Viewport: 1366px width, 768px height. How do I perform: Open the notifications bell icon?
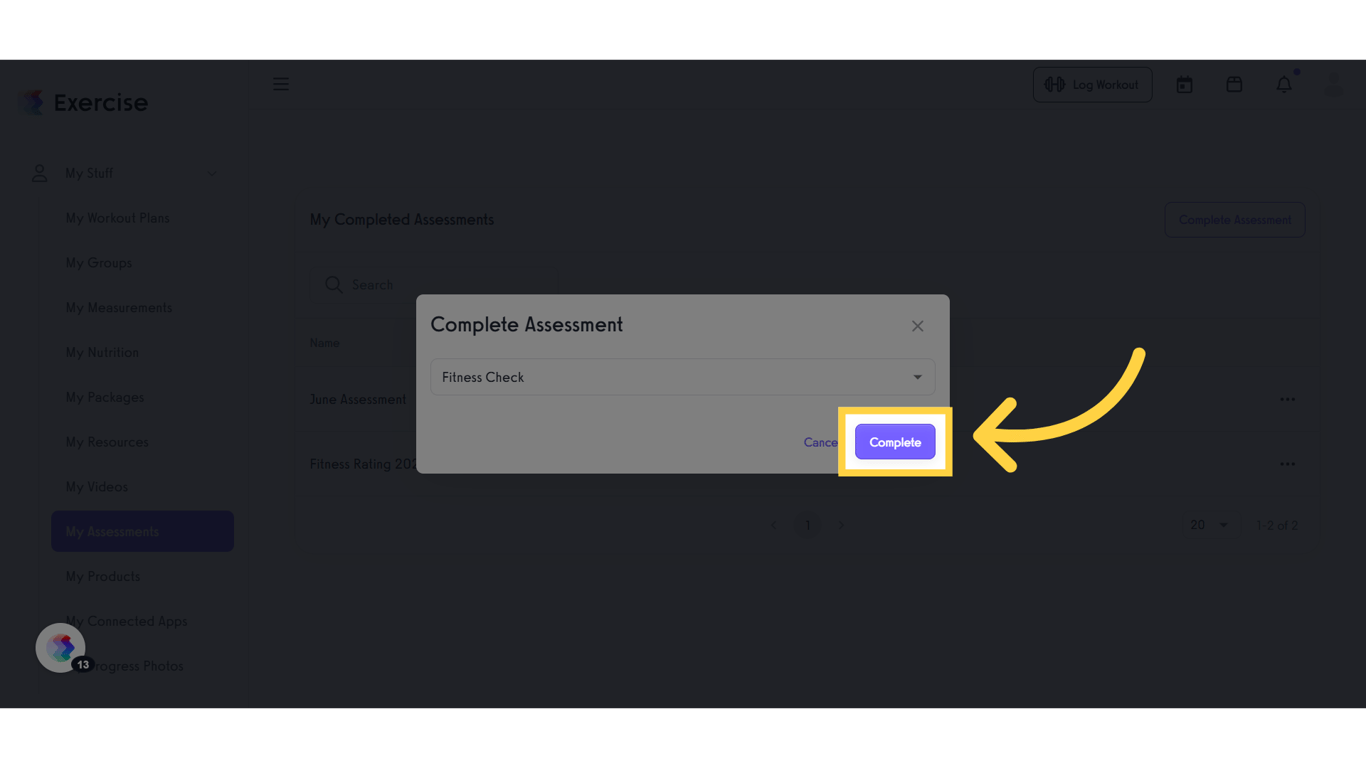point(1284,85)
